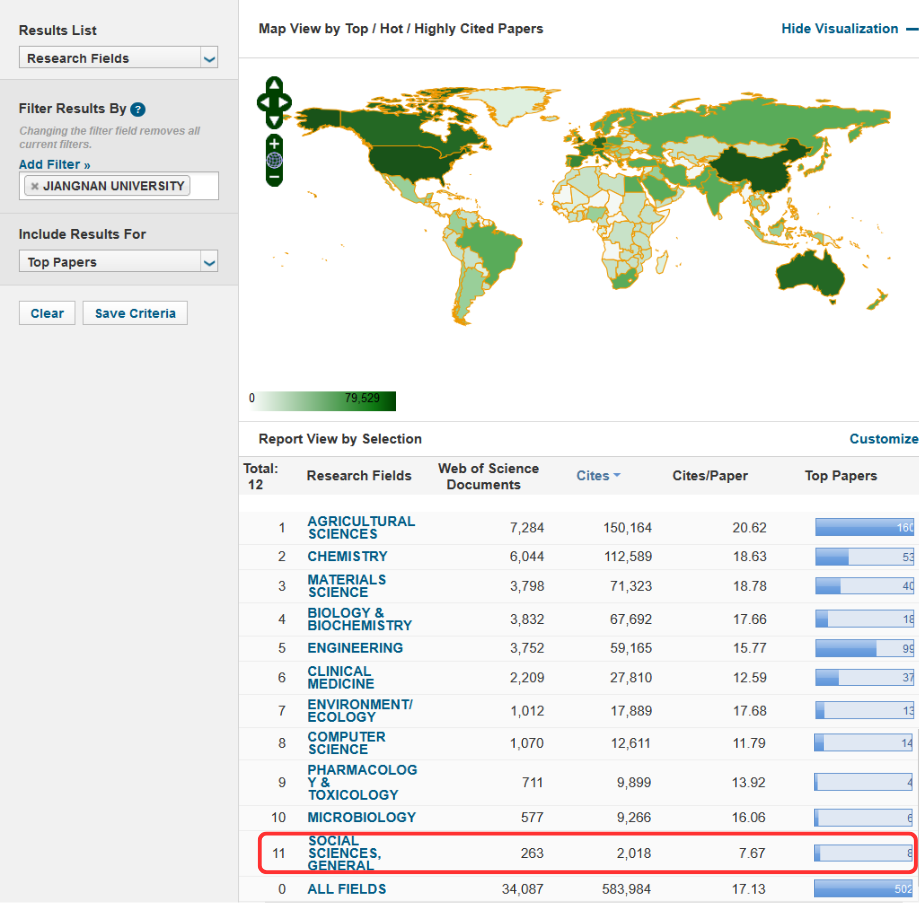Screen dimensions: 919x907
Task: Reset map to world view globe icon
Action: pyautogui.click(x=275, y=160)
